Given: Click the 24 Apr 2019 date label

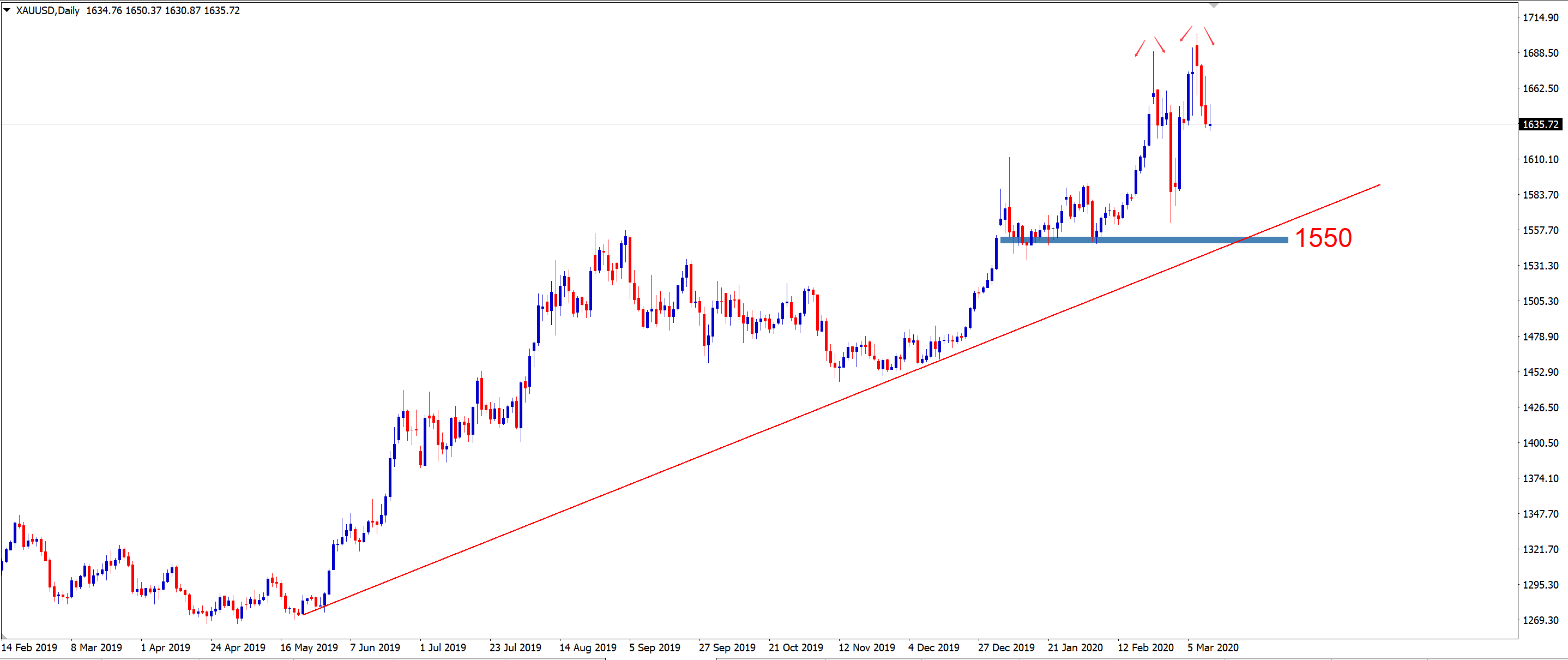Looking at the screenshot, I should pos(238,648).
